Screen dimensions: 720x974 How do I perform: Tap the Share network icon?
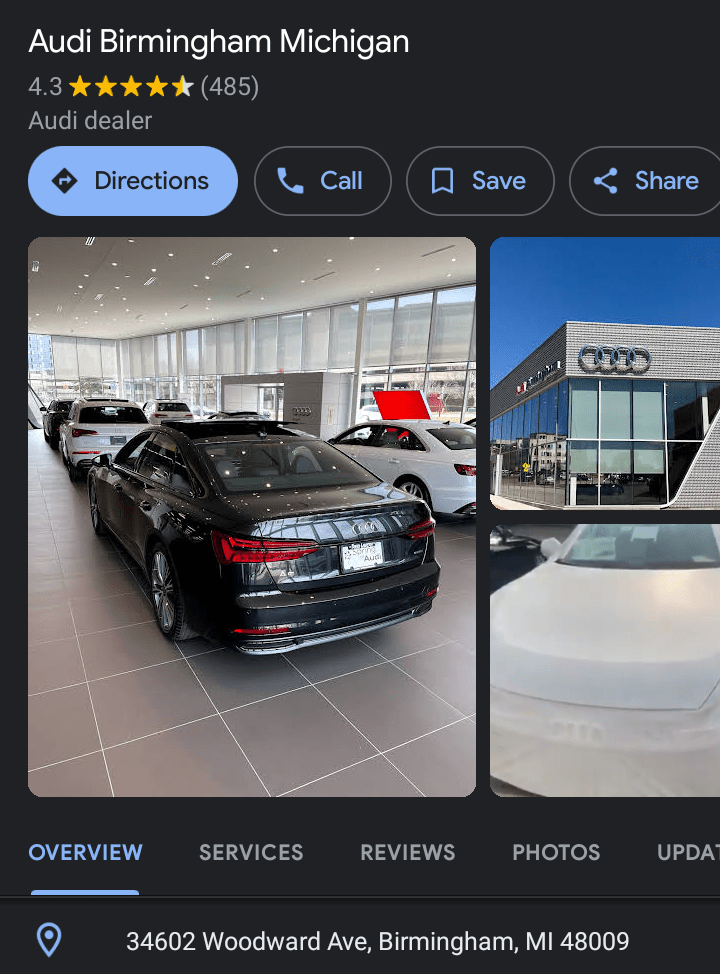[x=606, y=181]
